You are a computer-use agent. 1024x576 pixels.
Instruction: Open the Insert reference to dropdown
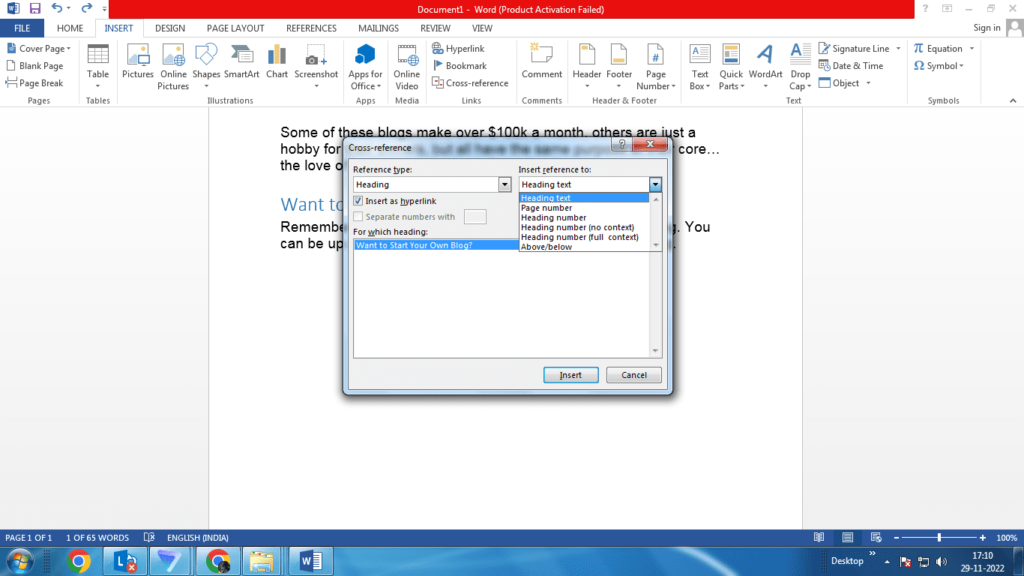655,184
